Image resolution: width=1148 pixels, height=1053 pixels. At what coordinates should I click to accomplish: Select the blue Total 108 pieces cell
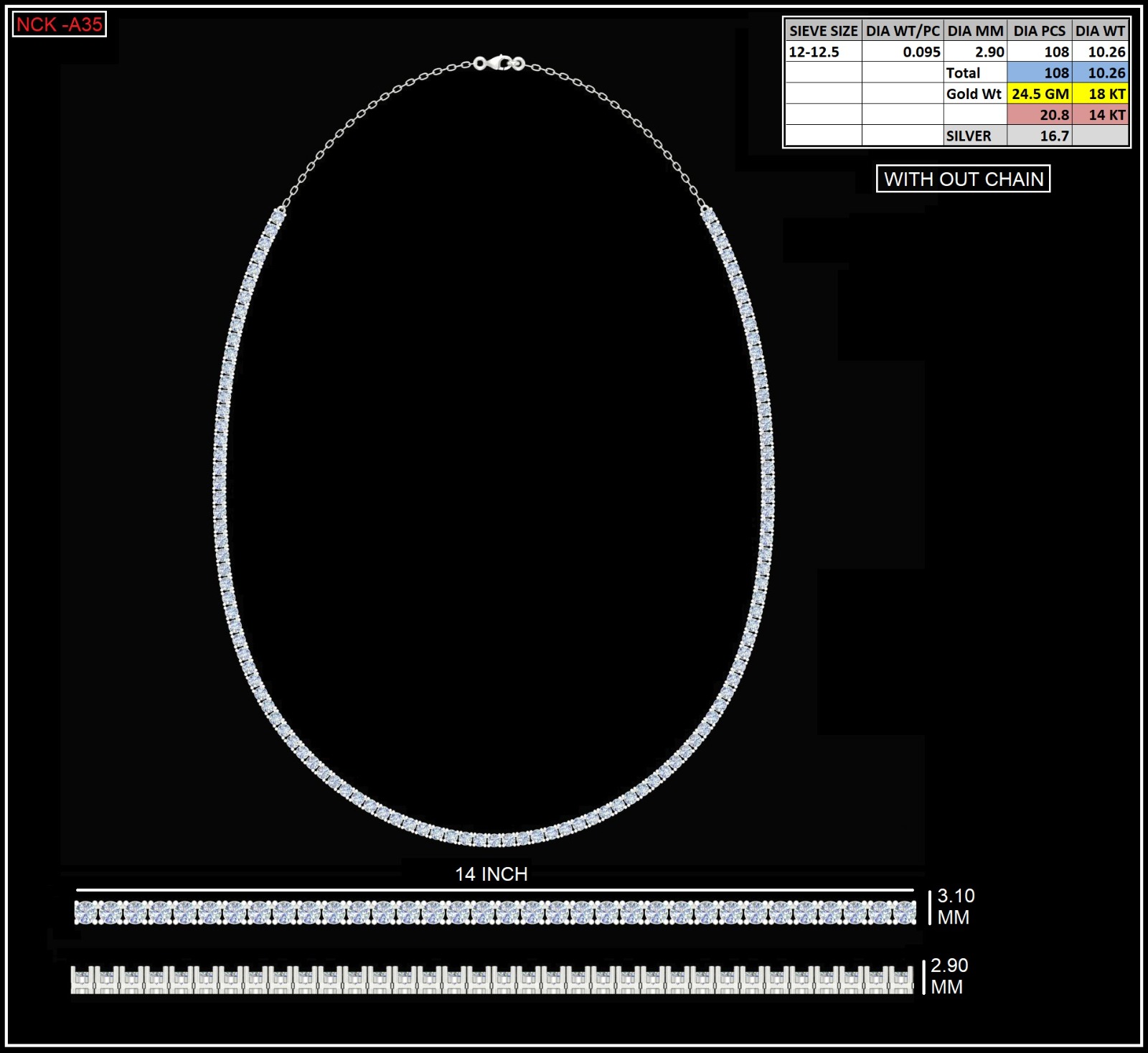[x=1039, y=73]
